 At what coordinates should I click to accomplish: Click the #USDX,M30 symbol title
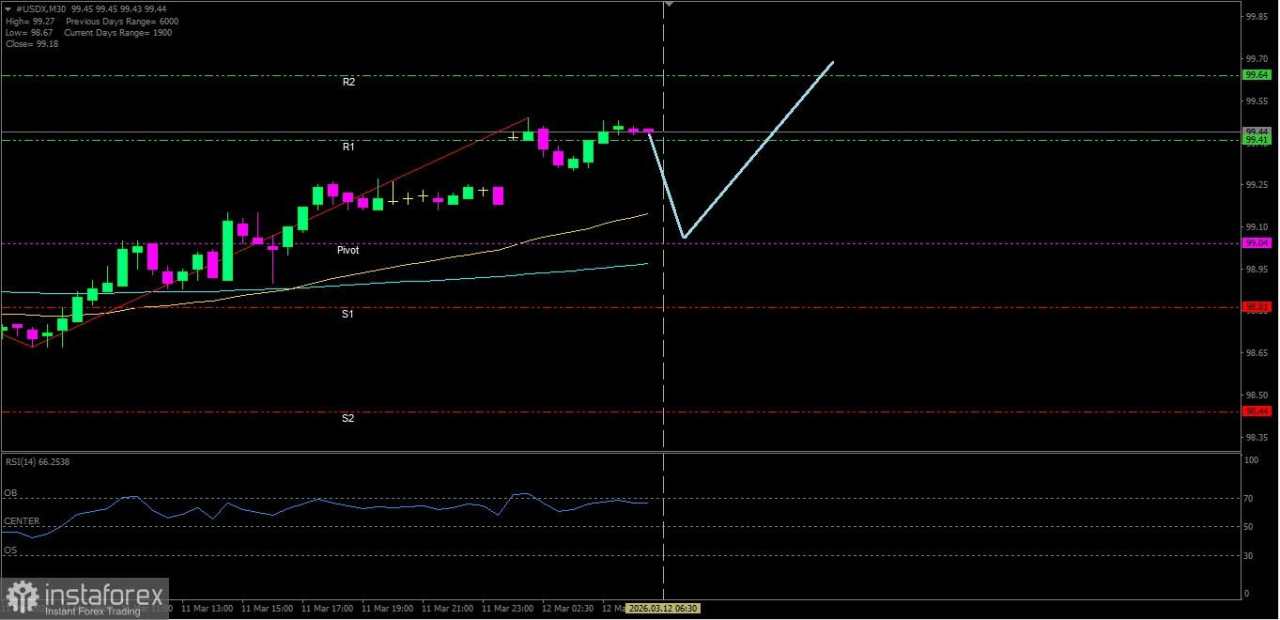pyautogui.click(x=38, y=8)
